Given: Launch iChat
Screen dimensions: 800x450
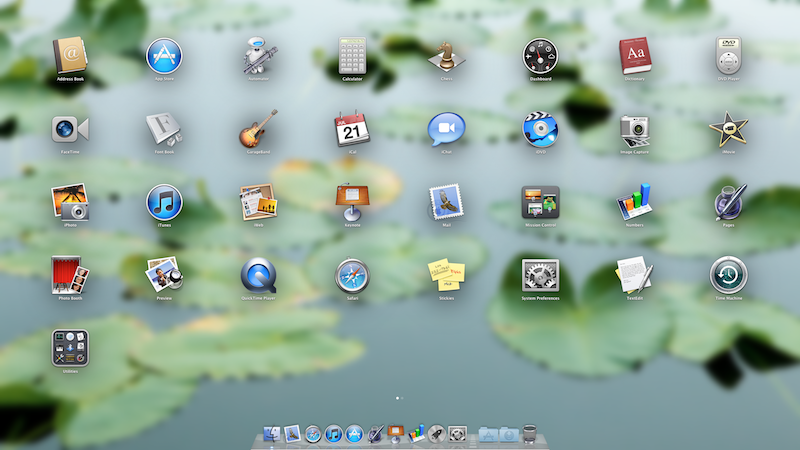Looking at the screenshot, I should (x=446, y=129).
